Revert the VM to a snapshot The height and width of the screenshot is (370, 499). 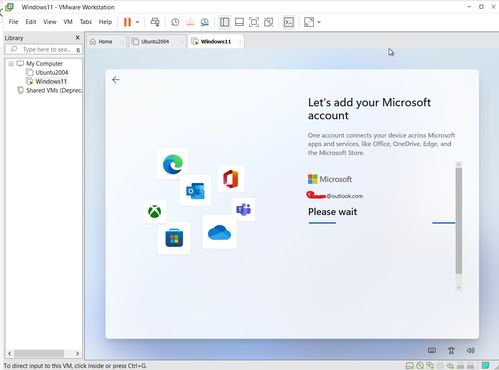(x=190, y=22)
